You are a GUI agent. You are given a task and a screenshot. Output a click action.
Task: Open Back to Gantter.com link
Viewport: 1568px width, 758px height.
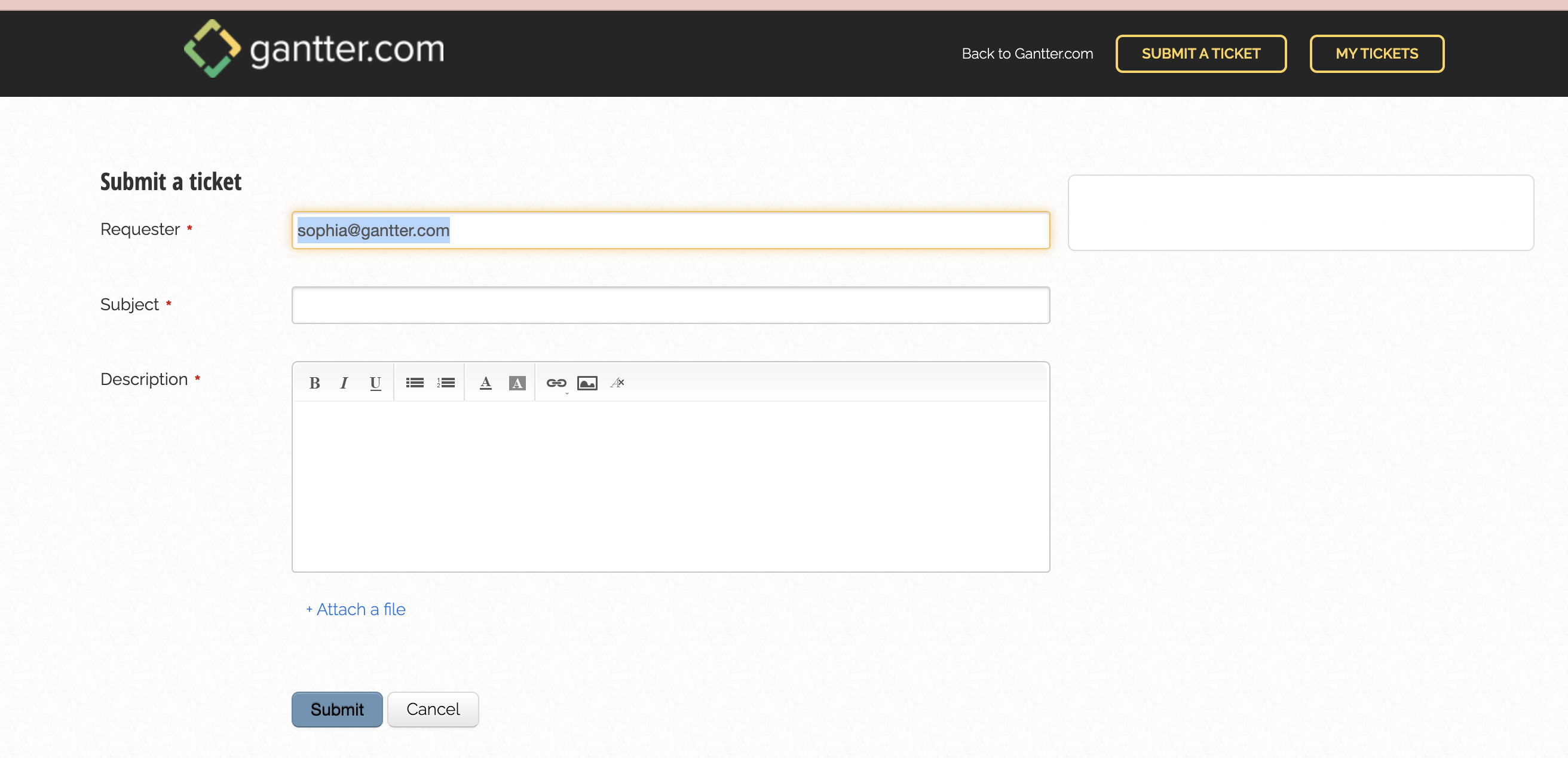point(1027,54)
